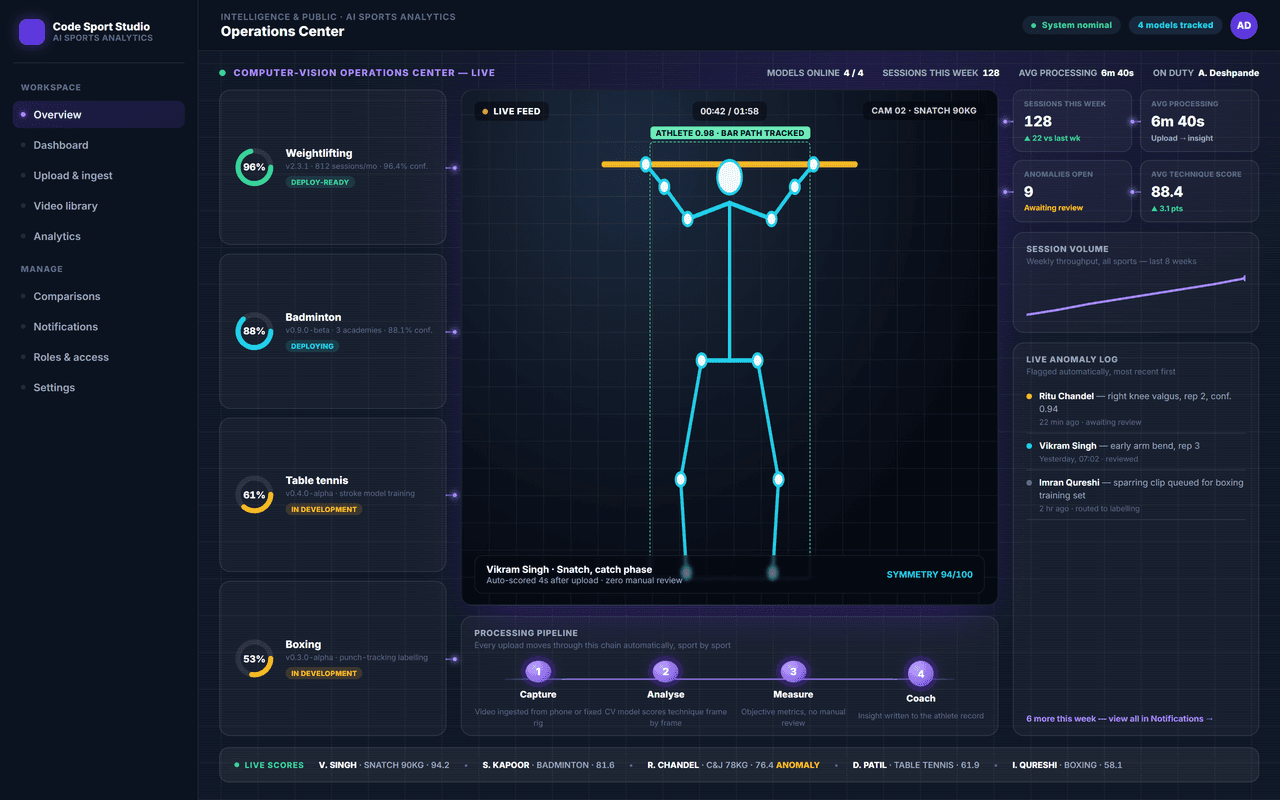1280x800 pixels.
Task: Click the System nominal status pill
Action: (1071, 25)
